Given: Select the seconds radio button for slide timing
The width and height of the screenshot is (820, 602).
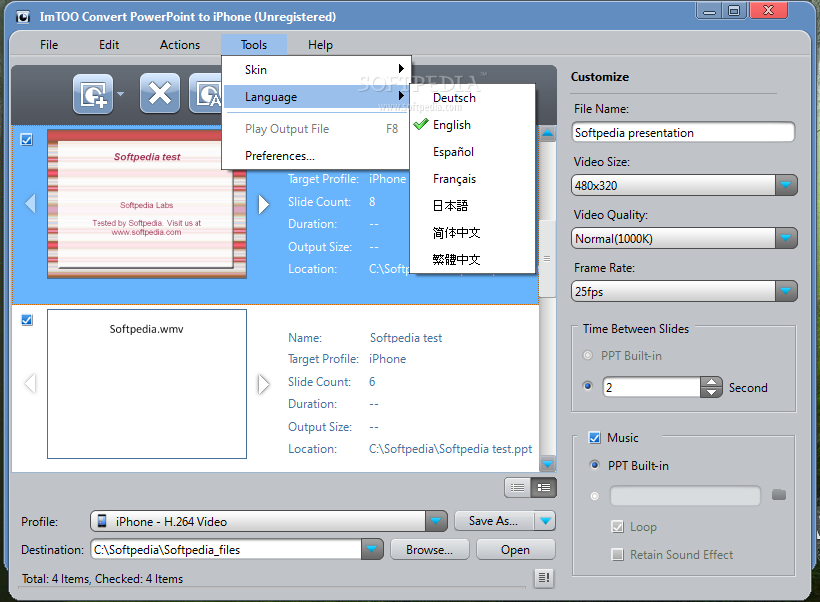Looking at the screenshot, I should click(588, 386).
